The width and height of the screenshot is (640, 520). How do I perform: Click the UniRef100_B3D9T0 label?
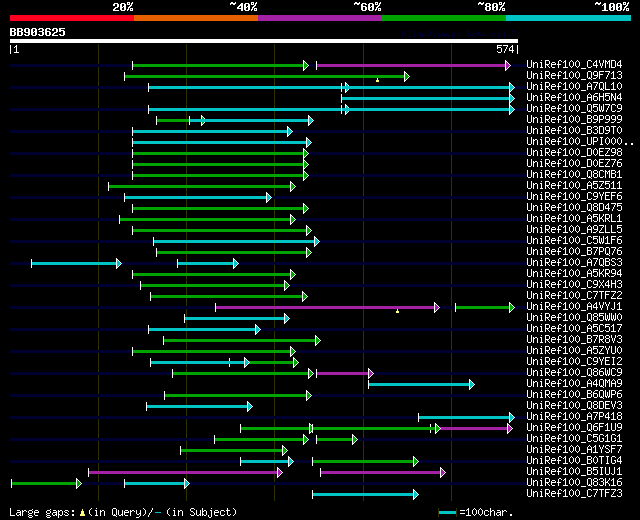point(574,131)
